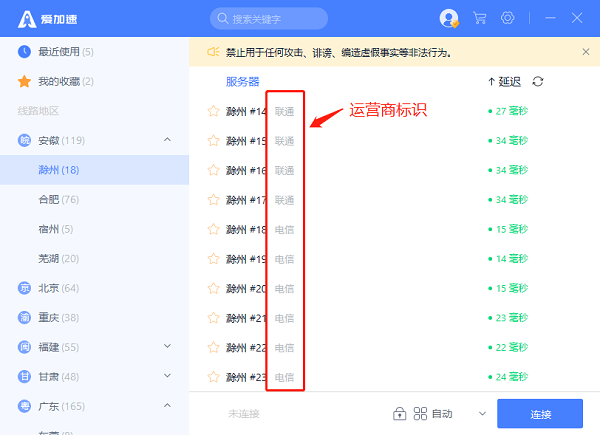Open the 自动 mode dropdown arrow
This screenshot has height=435, width=600.
pyautogui.click(x=483, y=414)
